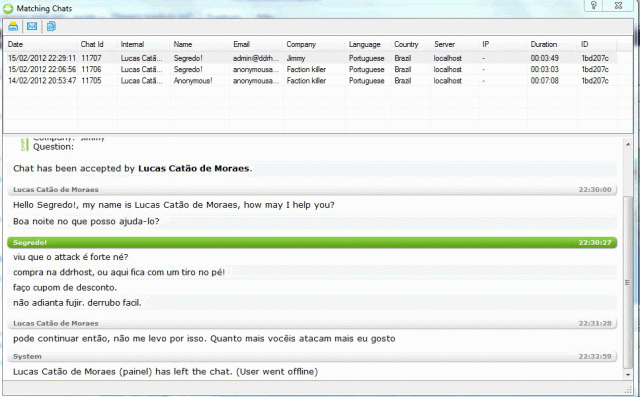Click the 'has left the chat' system message
This screenshot has height=397, width=640.
click(x=165, y=372)
